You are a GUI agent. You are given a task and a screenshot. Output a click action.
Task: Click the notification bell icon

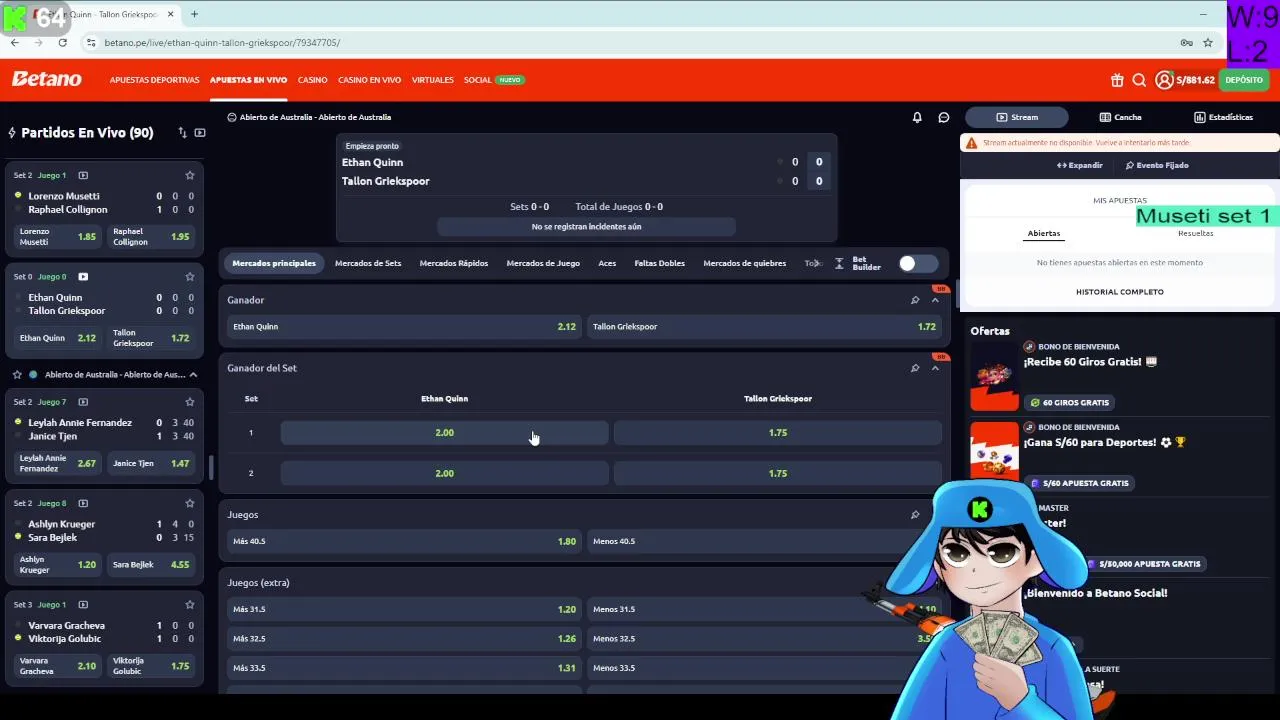pos(917,117)
